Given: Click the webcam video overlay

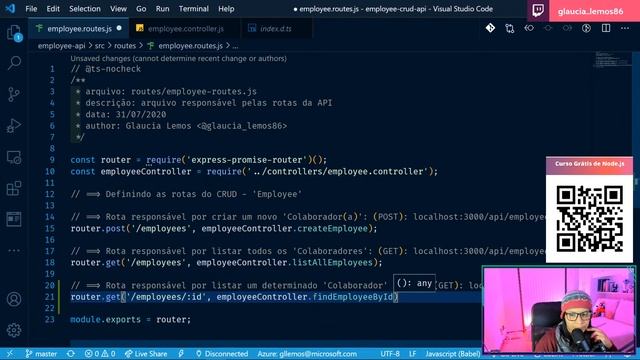Looking at the screenshot, I should pos(559,310).
